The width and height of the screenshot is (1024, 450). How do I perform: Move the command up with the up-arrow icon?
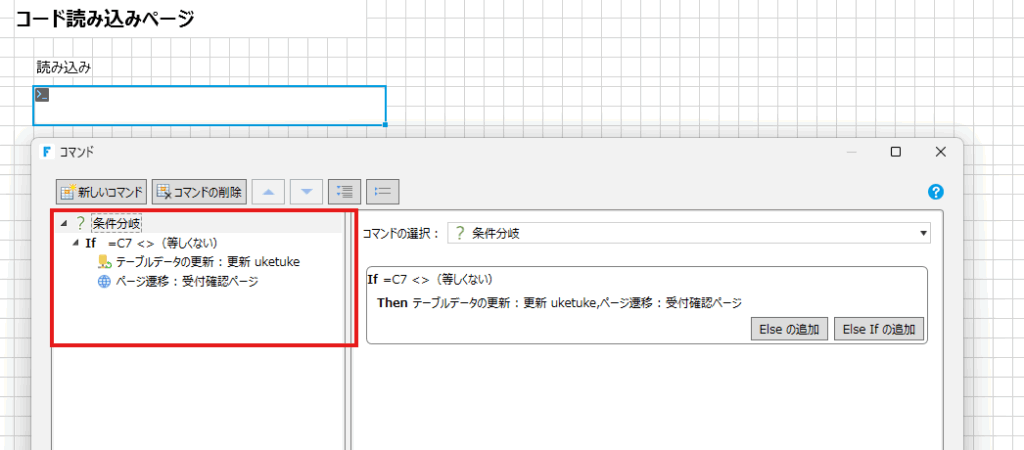coord(268,191)
